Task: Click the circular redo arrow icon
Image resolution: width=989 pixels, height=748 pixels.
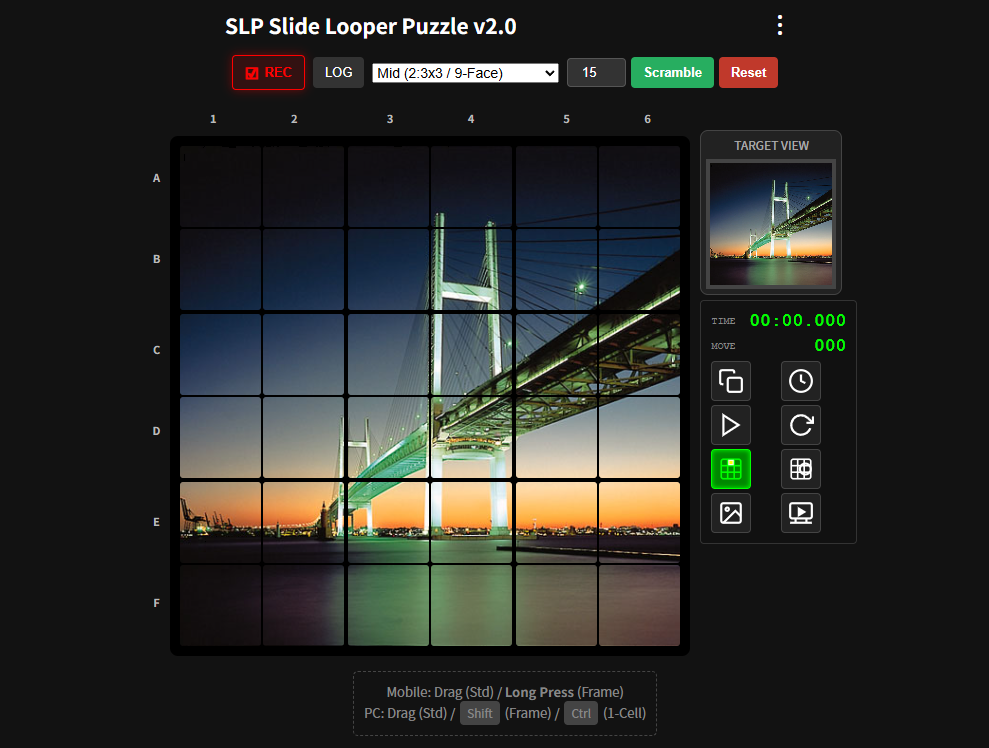Action: 801,425
